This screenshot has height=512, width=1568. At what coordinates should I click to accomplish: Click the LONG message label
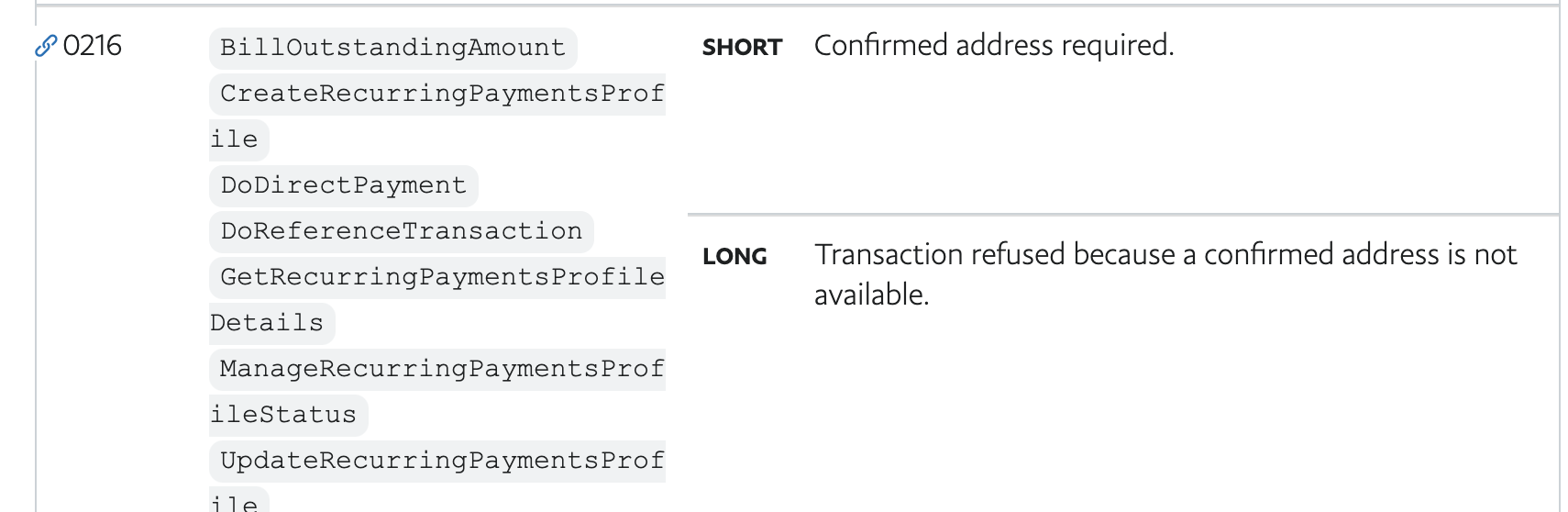pyautogui.click(x=734, y=257)
